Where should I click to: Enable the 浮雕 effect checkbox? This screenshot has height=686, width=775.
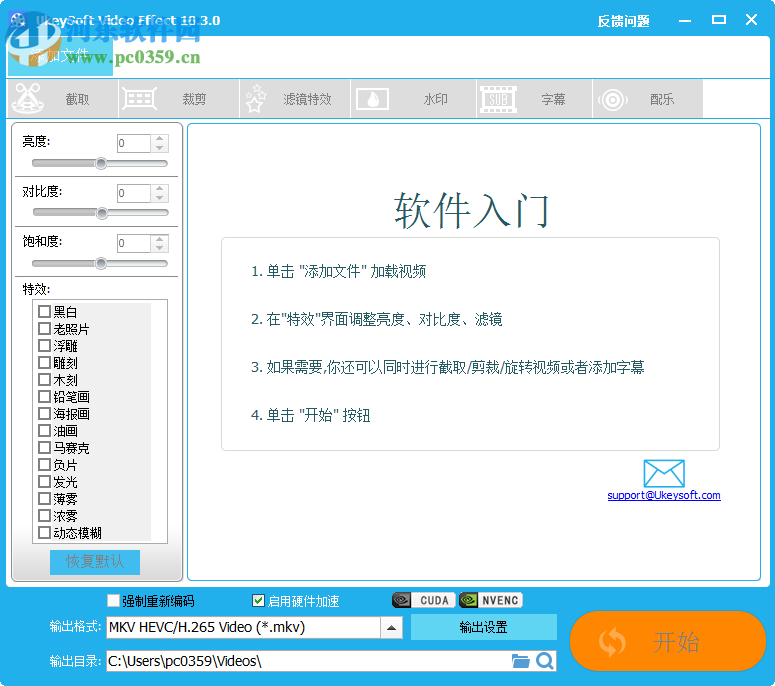click(44, 345)
